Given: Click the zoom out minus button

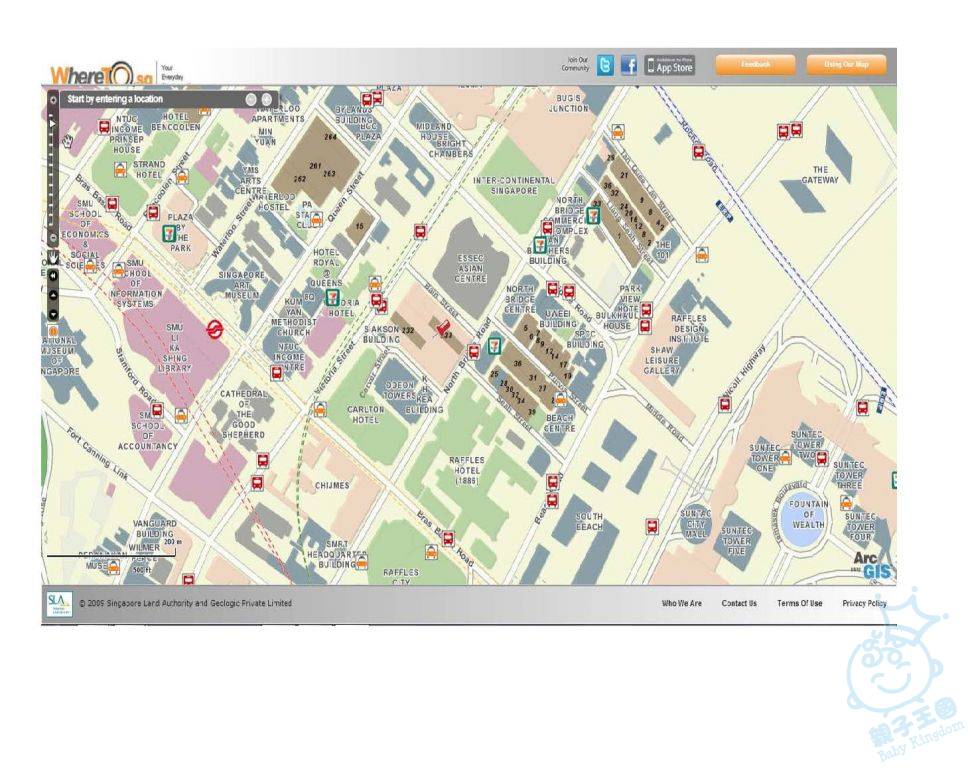Looking at the screenshot, I should 53,238.
